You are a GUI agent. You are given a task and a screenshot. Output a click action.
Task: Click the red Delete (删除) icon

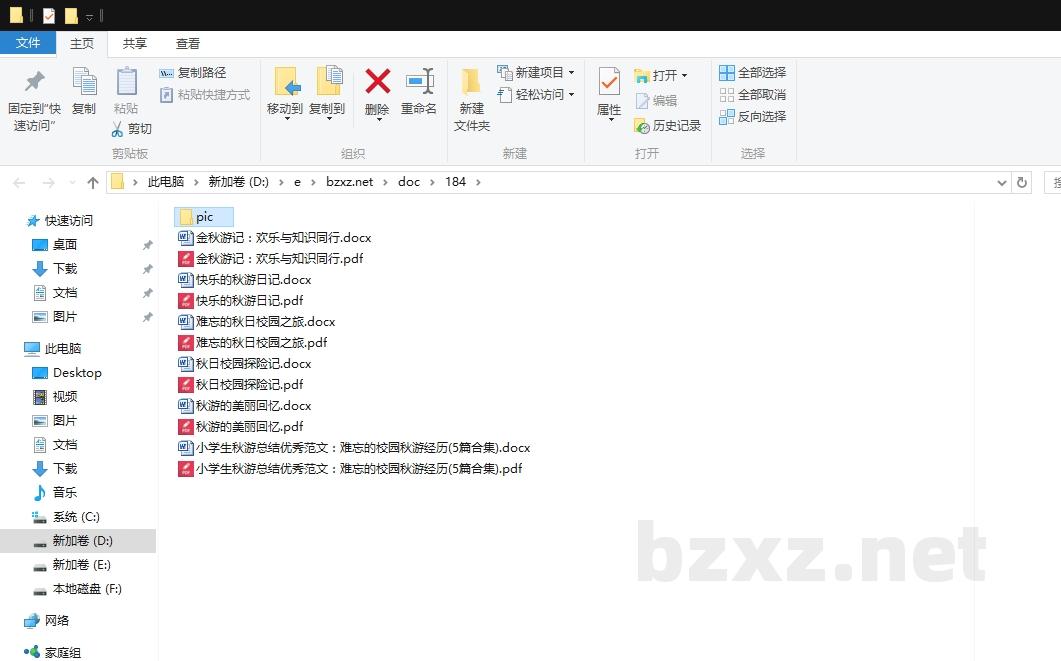(x=377, y=82)
